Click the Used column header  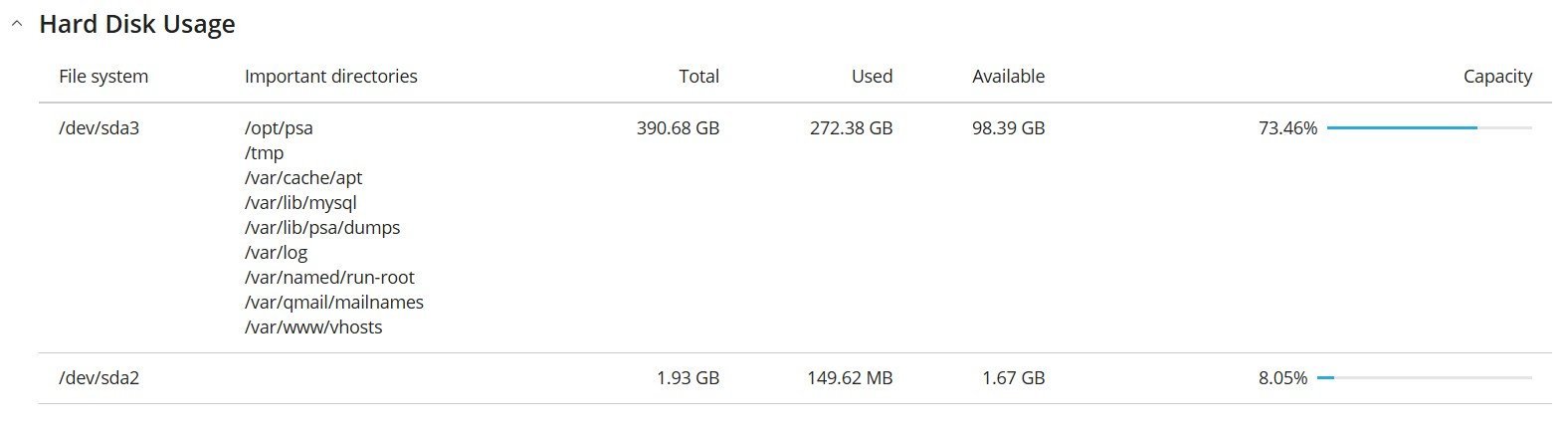(873, 76)
